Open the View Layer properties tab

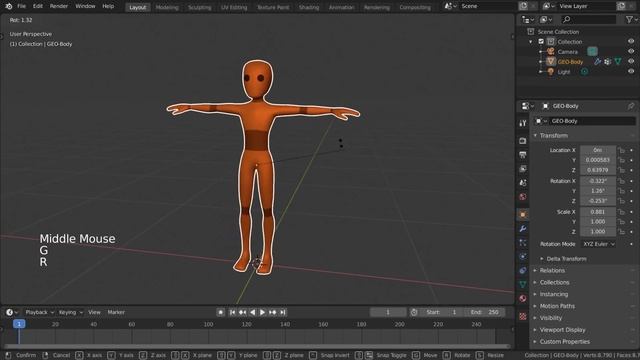(x=523, y=169)
